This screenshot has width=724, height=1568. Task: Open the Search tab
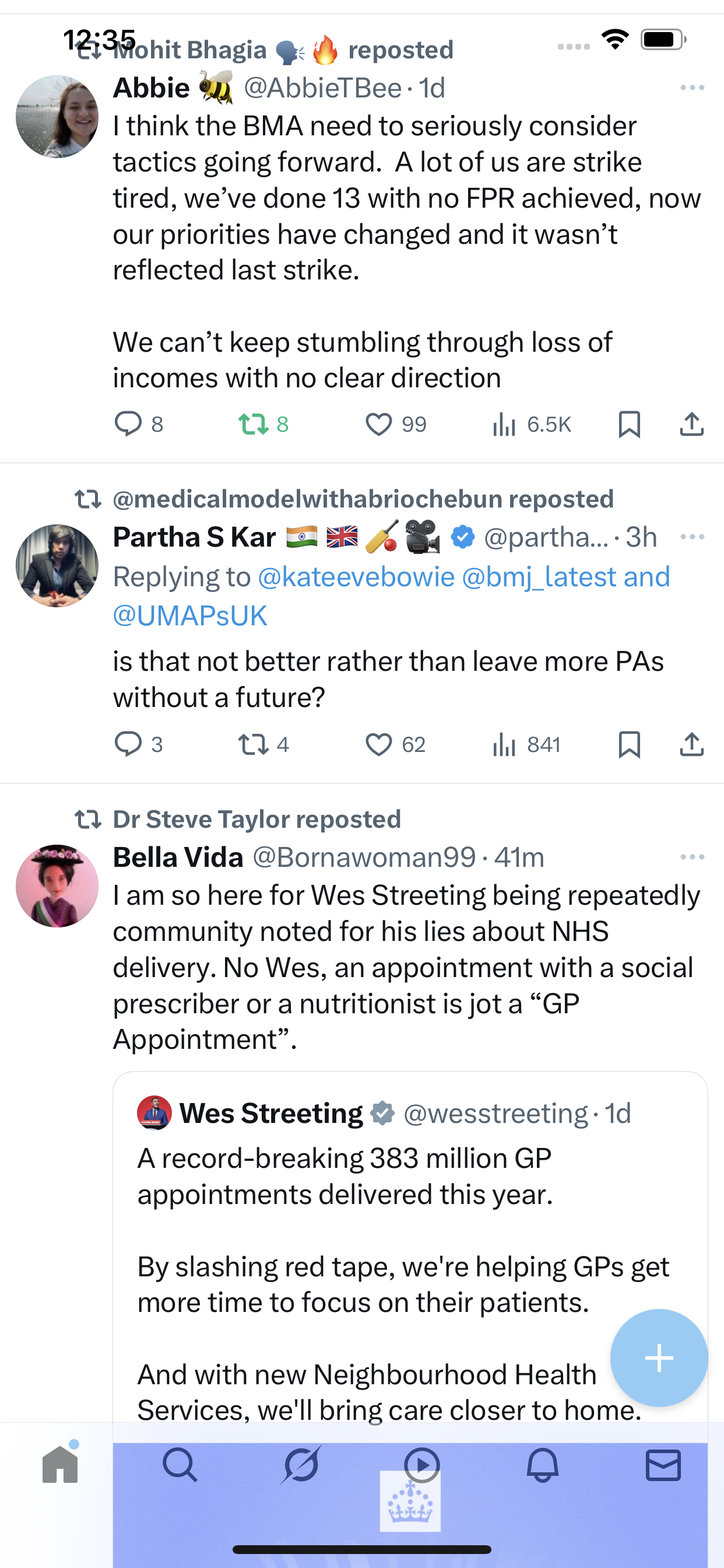click(180, 1465)
